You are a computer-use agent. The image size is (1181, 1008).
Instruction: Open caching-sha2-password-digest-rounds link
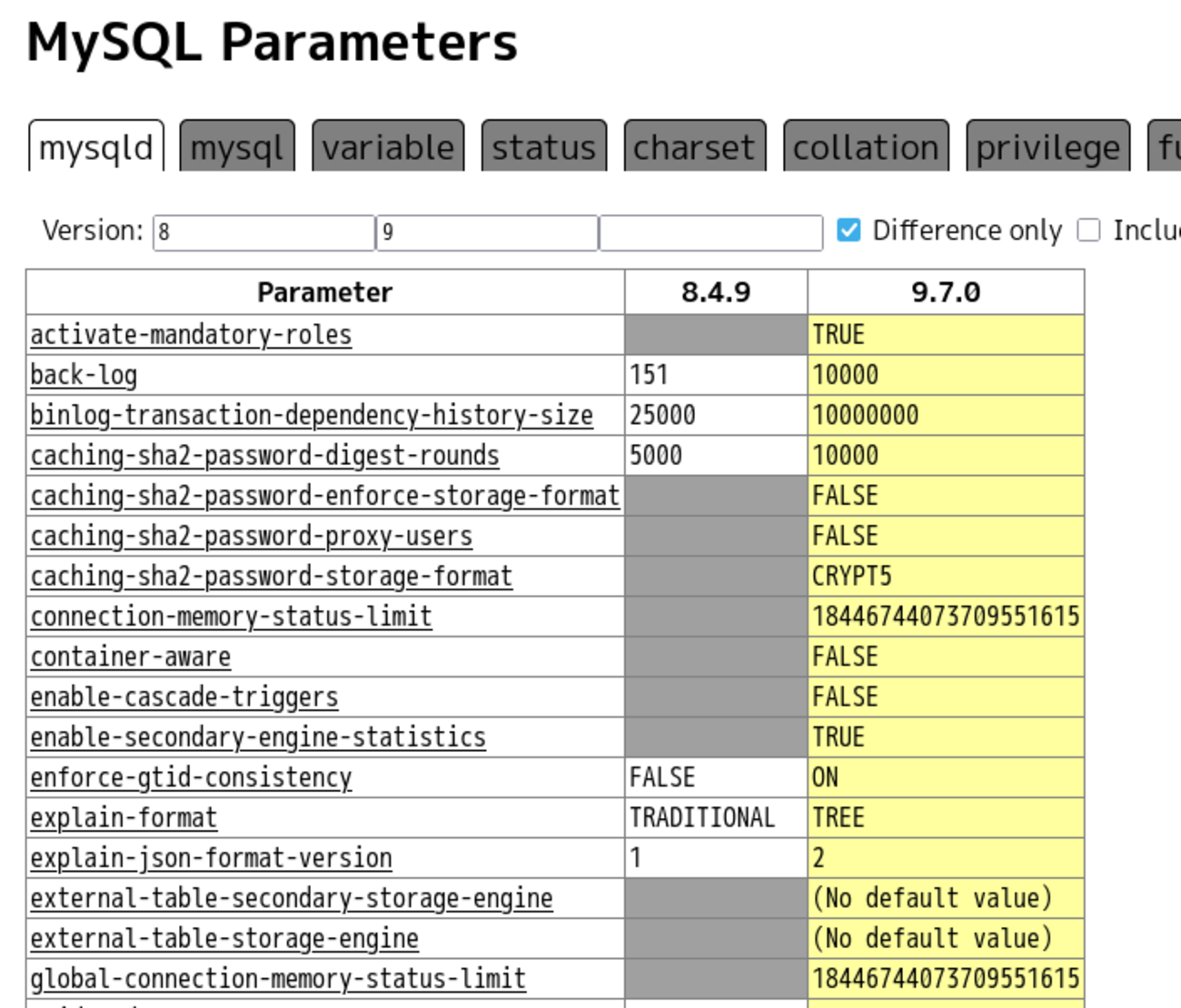[264, 455]
